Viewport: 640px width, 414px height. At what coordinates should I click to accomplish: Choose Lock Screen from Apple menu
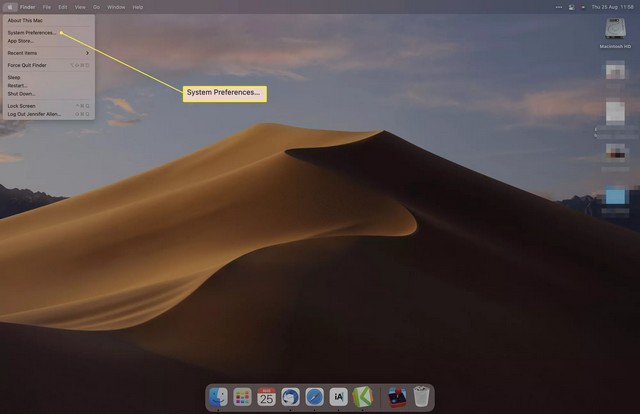pos(21,105)
